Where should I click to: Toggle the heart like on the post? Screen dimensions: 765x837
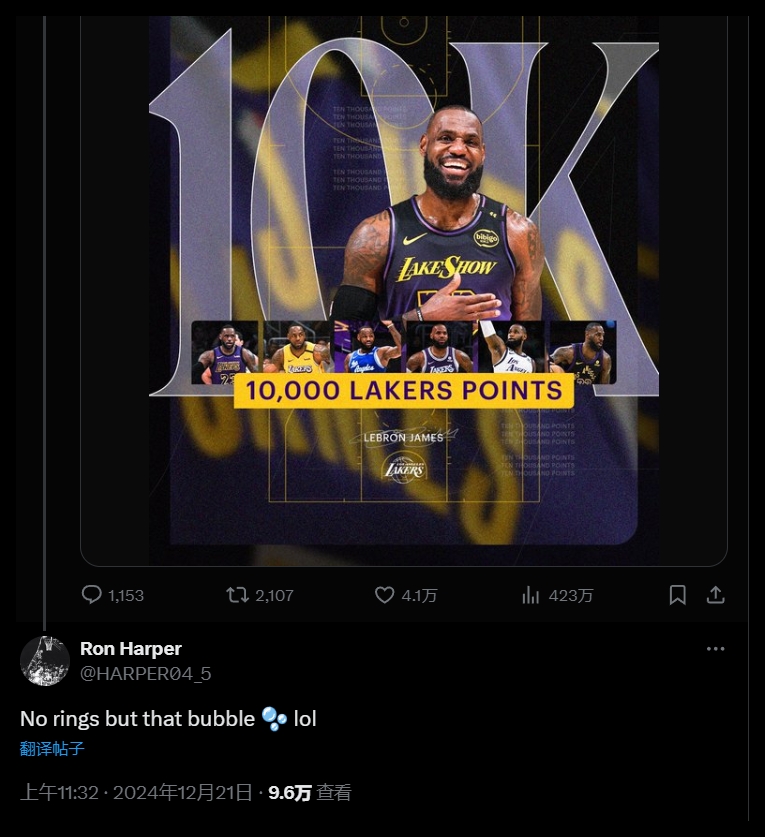pos(385,595)
